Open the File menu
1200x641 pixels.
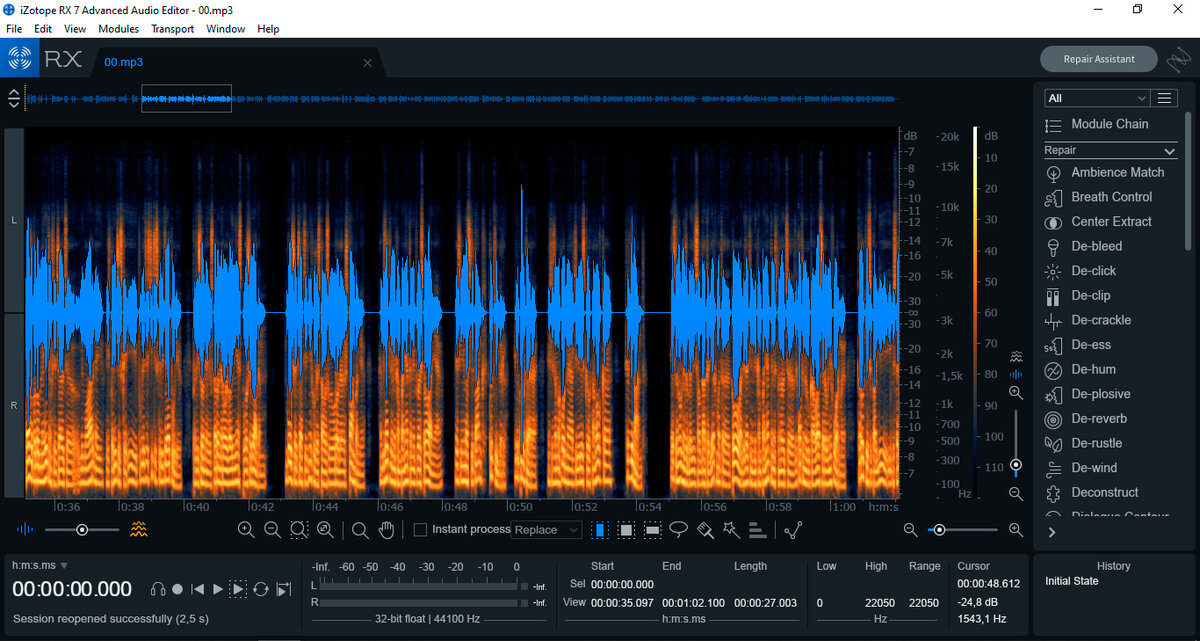click(14, 29)
